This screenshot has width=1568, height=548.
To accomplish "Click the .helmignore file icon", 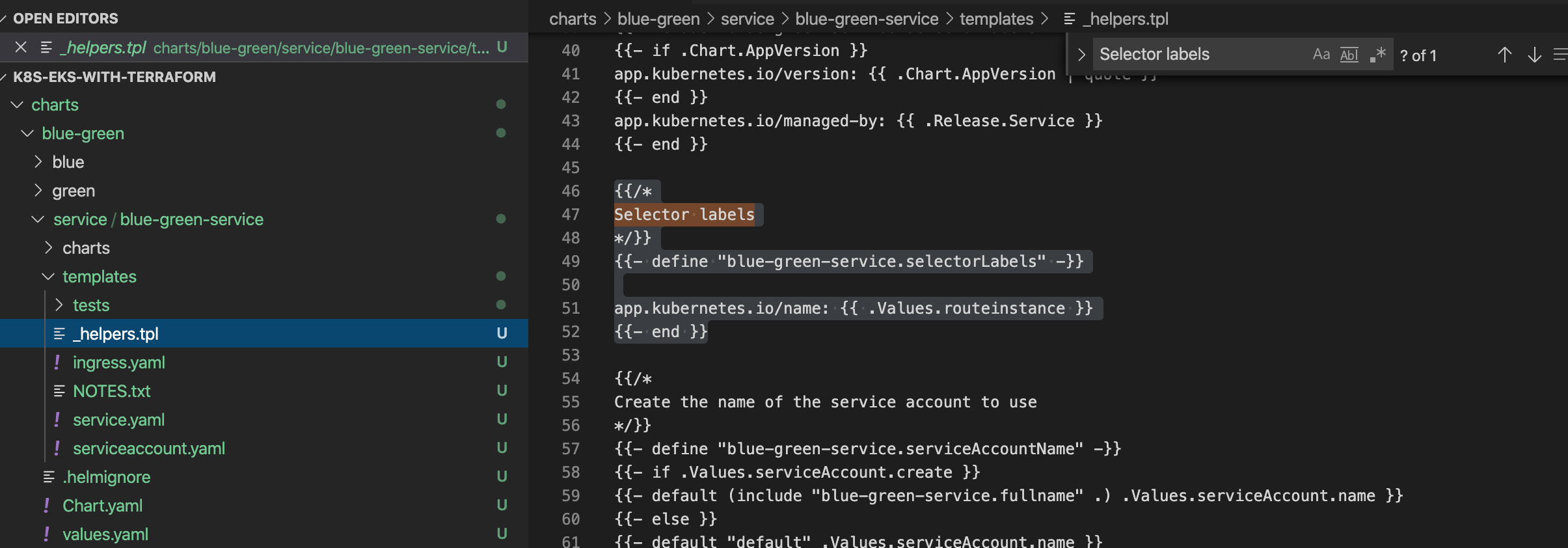I will point(49,477).
